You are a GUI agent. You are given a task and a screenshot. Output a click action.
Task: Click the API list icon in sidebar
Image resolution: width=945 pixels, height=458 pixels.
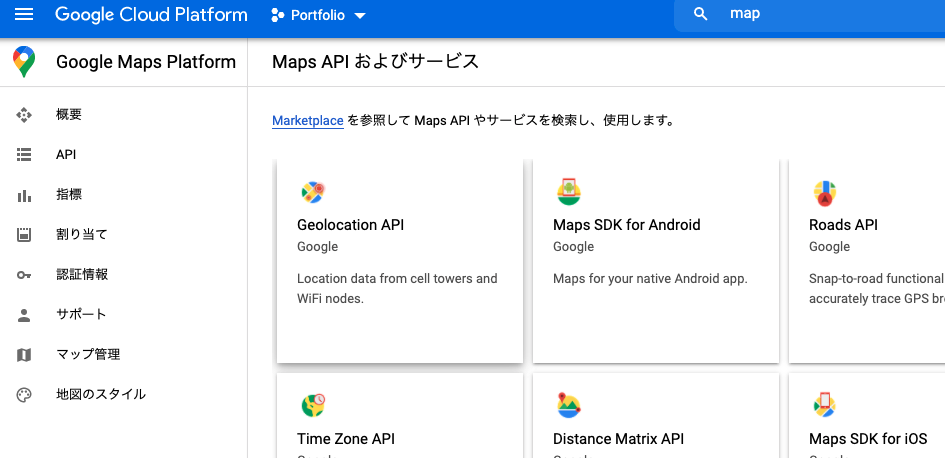[24, 155]
